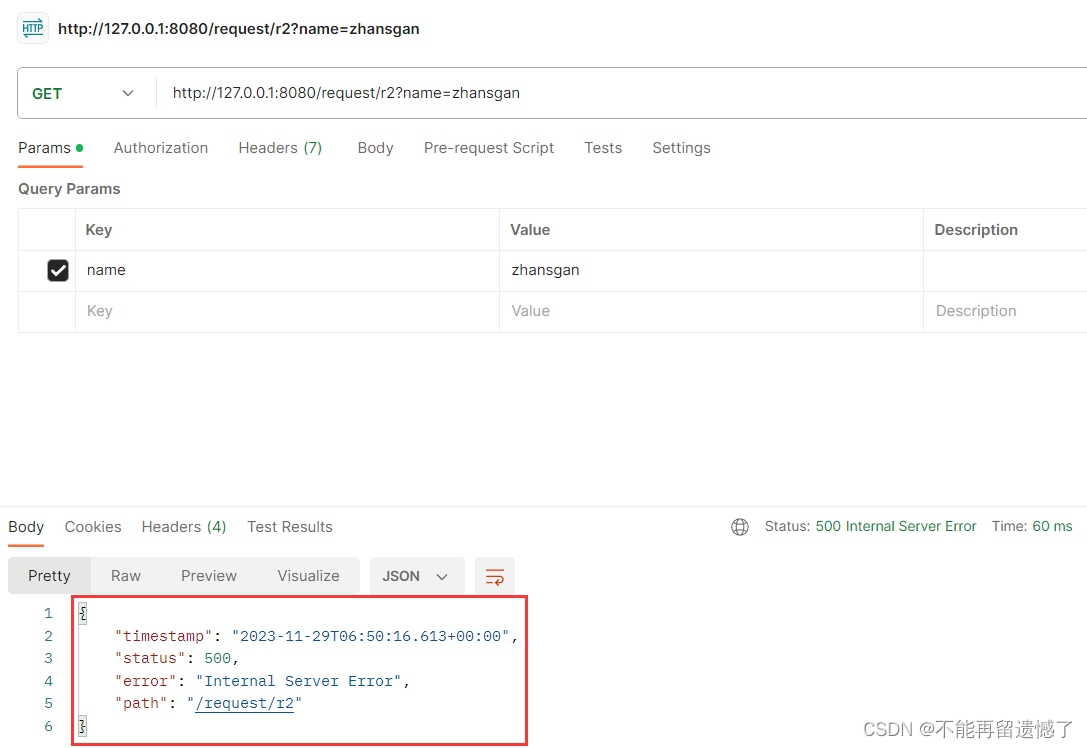
Task: Click the Query Params heading
Action: [69, 189]
